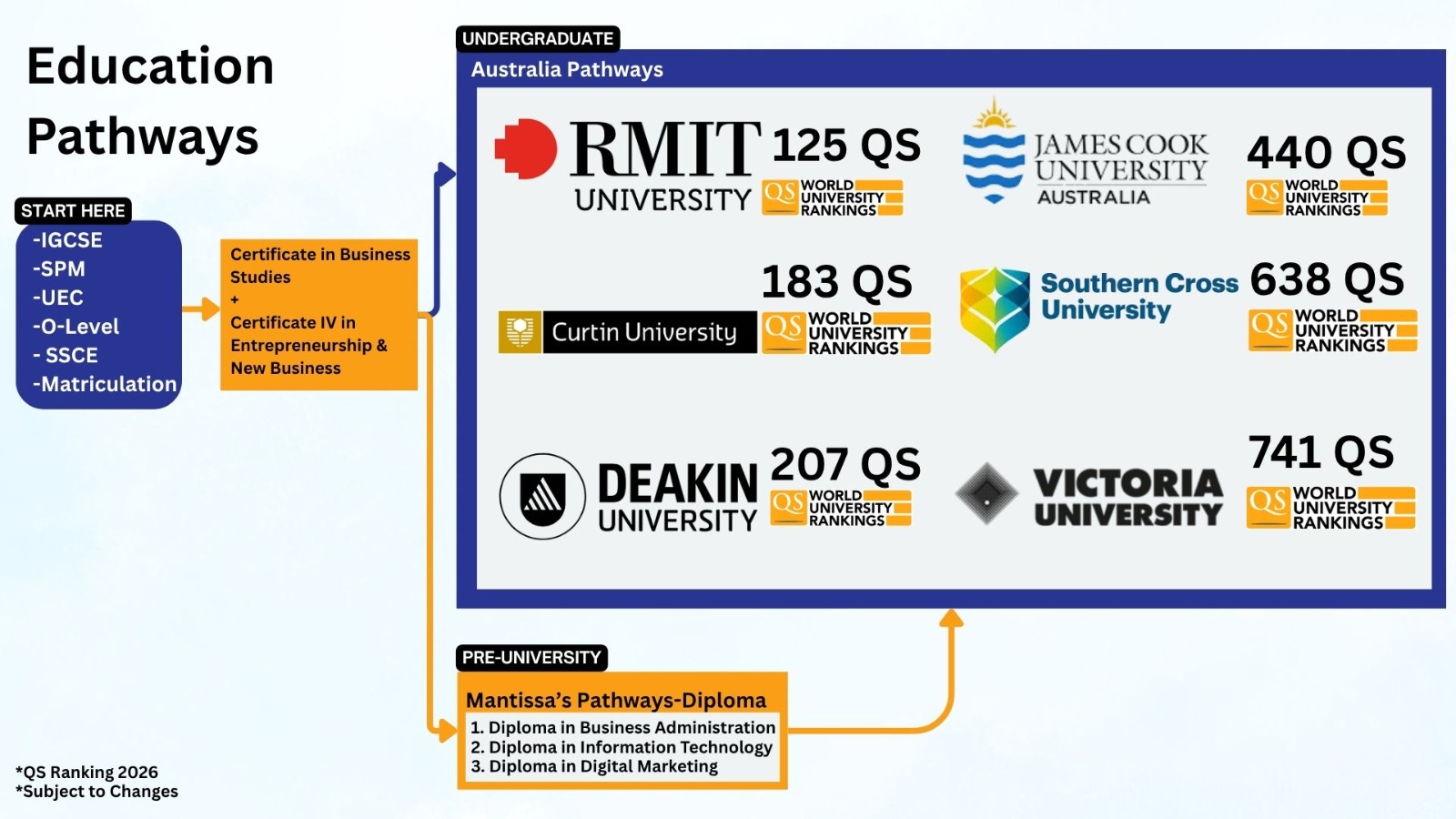Viewport: 1456px width, 819px height.
Task: Click the VICTORIA UNIVERSITY wordmark
Action: click(x=1128, y=497)
